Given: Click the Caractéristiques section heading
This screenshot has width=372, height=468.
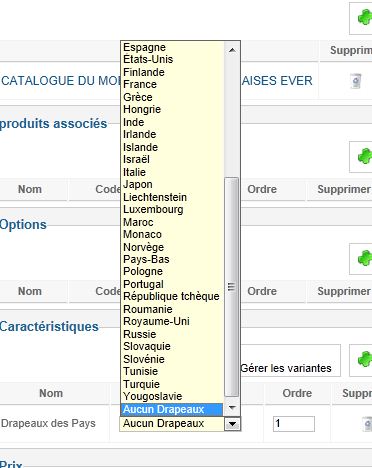Looking at the screenshot, I should (49, 326).
